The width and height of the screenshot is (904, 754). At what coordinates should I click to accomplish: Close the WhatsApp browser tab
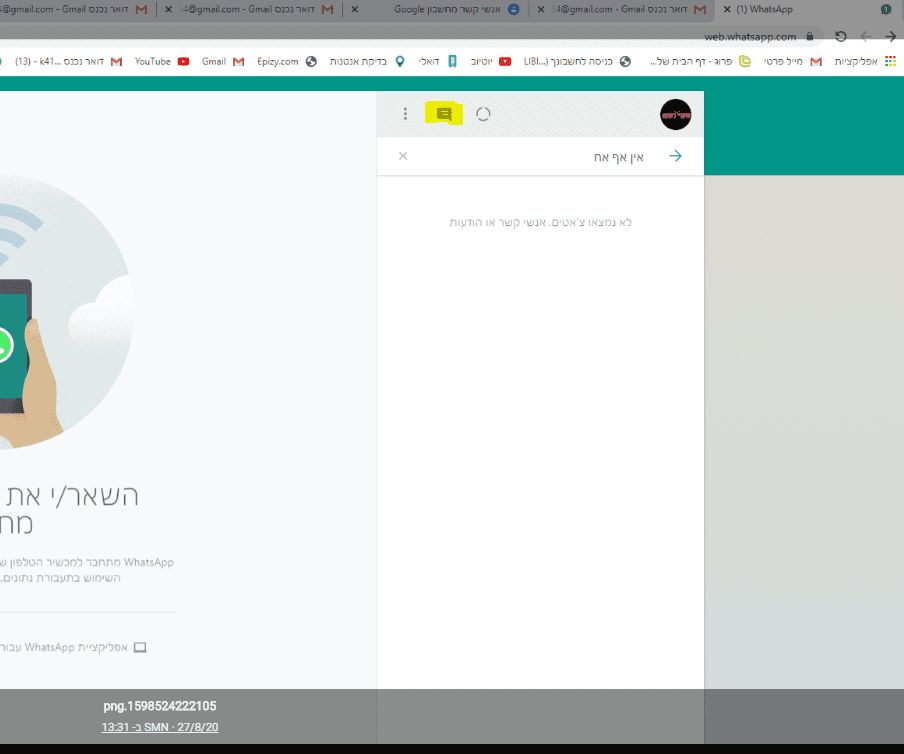pos(727,9)
